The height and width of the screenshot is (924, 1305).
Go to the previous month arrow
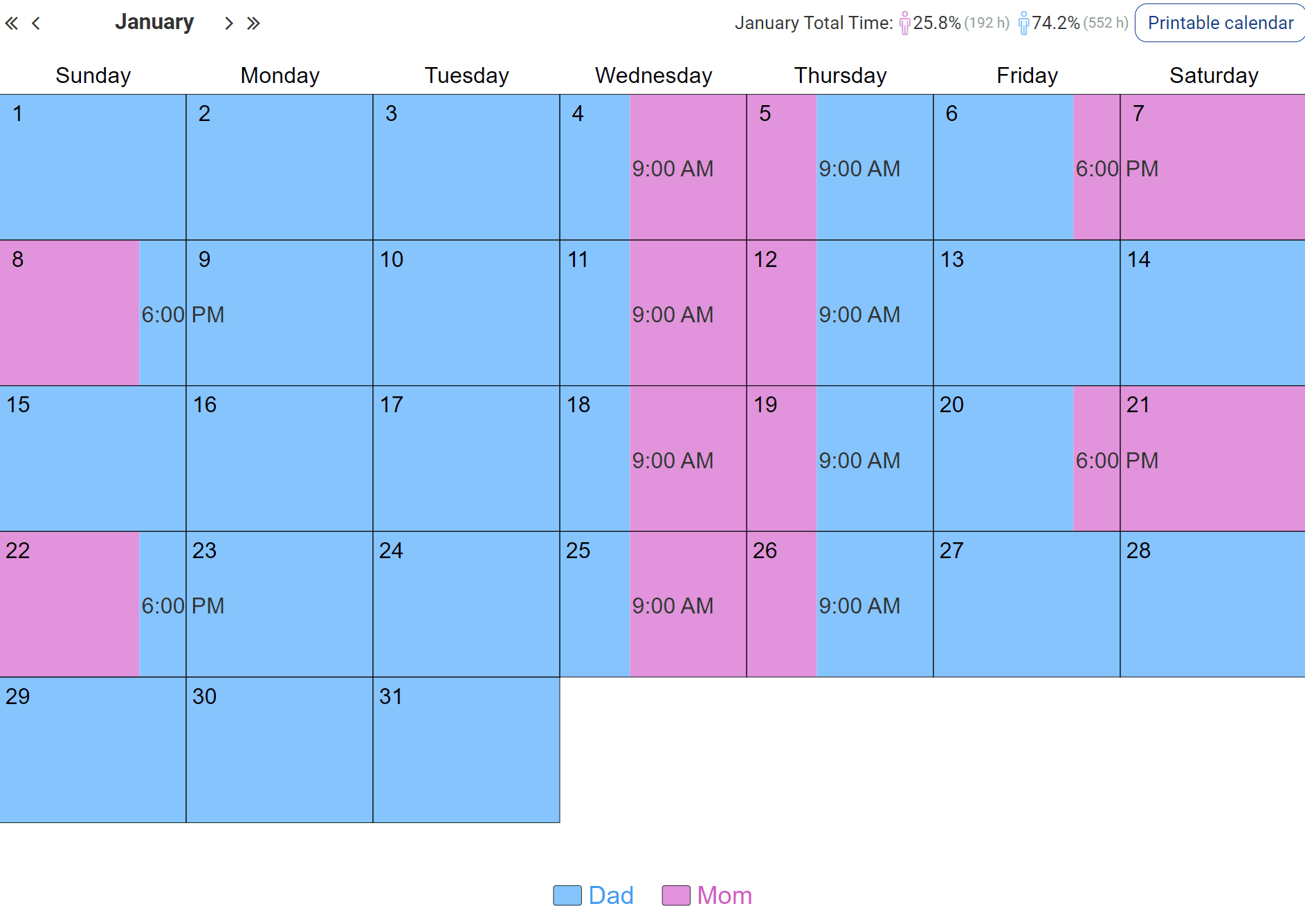[36, 24]
